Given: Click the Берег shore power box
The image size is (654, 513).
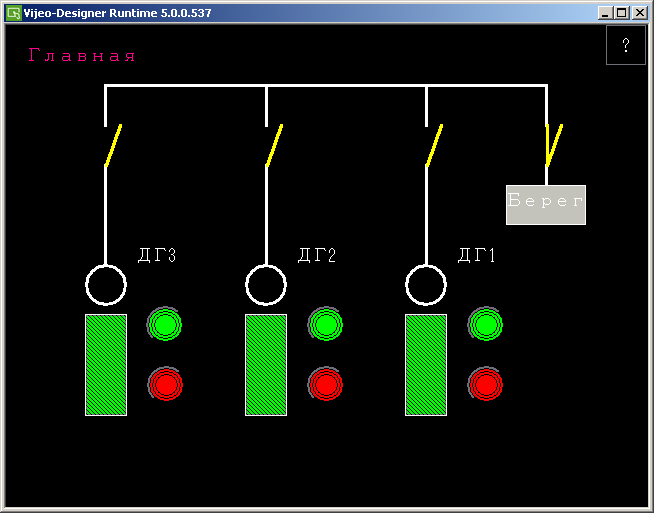Looking at the screenshot, I should (x=545, y=204).
